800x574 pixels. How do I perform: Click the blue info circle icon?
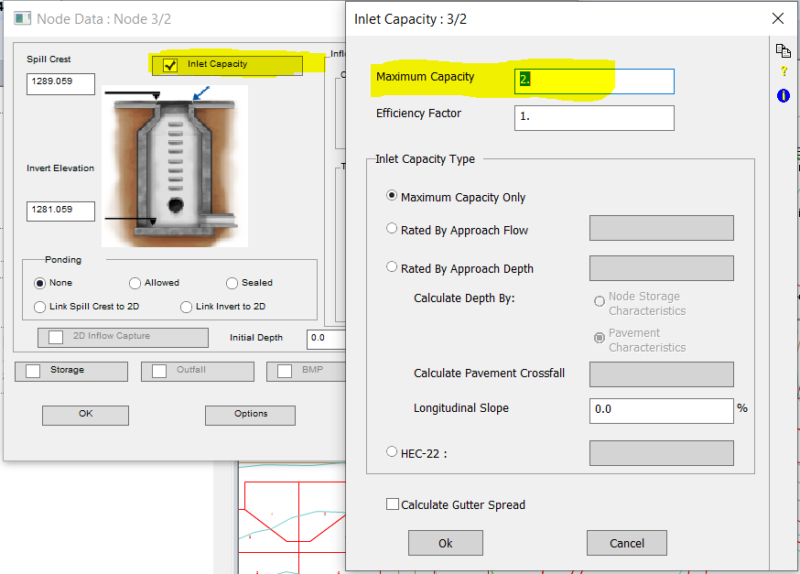[783, 95]
